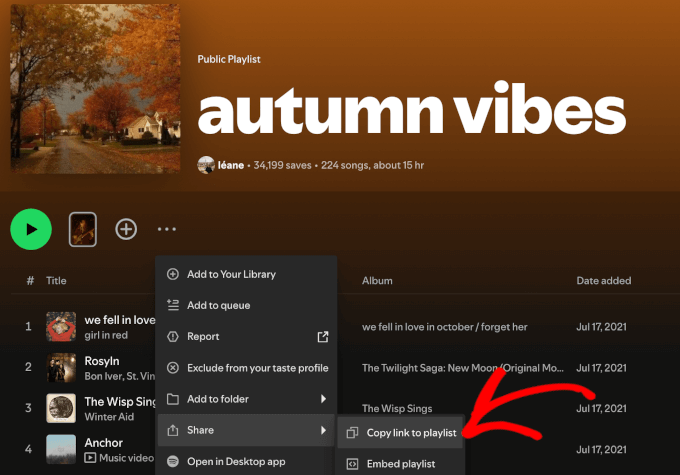Open the autumn vibes playlist cover image
680x475 pixels.
pyautogui.click(x=95, y=89)
